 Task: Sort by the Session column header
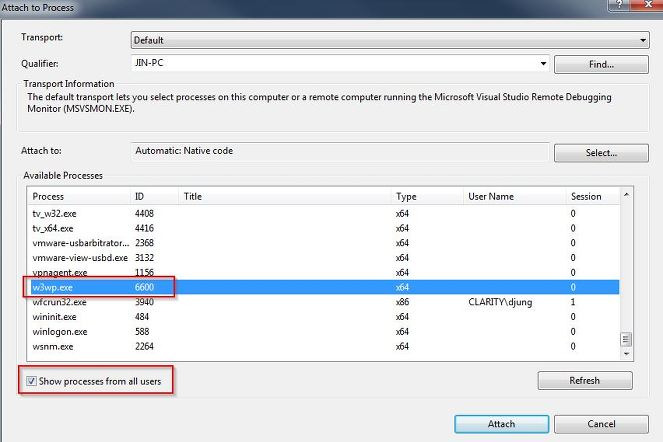[x=593, y=197]
